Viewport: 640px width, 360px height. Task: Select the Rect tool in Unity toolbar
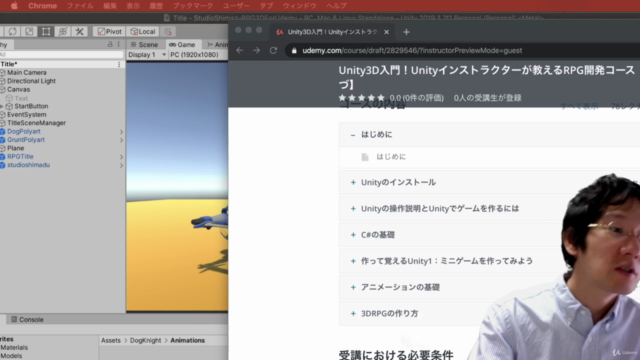click(46, 31)
